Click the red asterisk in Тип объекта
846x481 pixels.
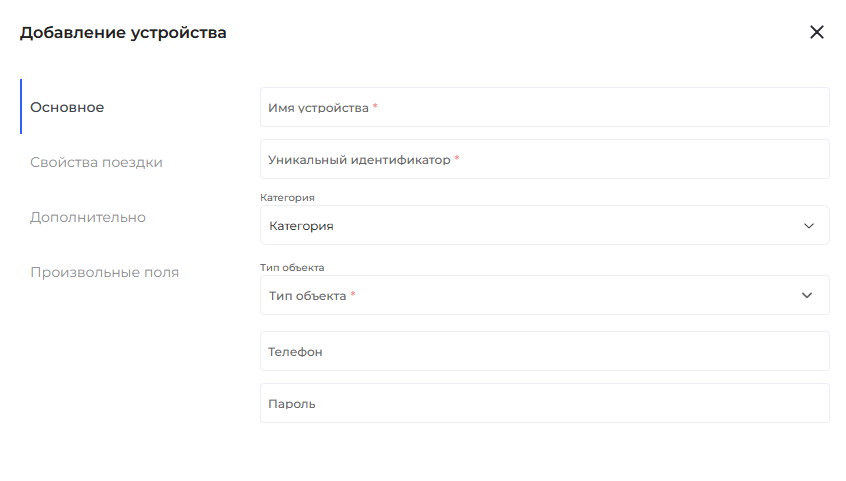[x=353, y=296]
